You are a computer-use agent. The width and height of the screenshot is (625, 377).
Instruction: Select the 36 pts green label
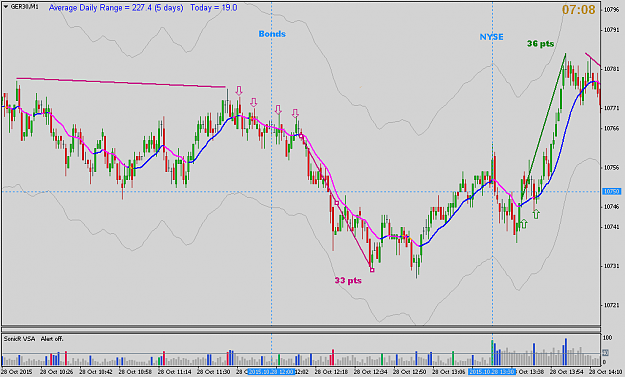(x=540, y=44)
